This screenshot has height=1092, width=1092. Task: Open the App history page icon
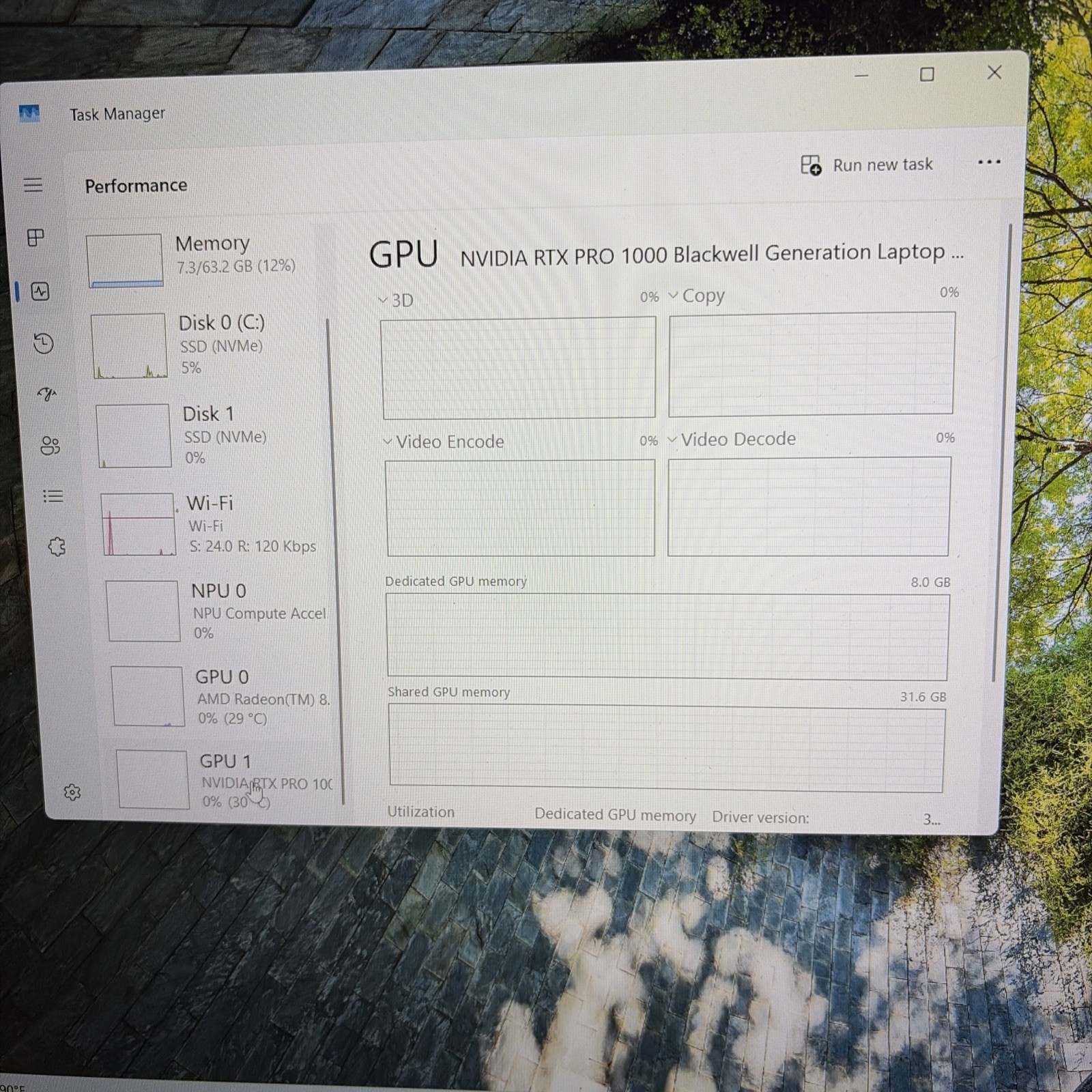click(43, 343)
